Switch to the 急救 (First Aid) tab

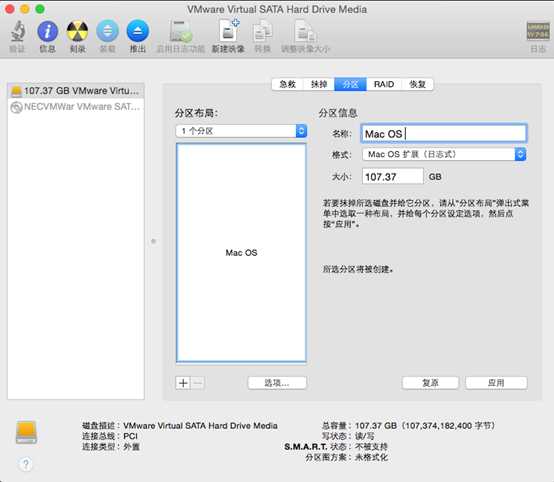point(287,84)
